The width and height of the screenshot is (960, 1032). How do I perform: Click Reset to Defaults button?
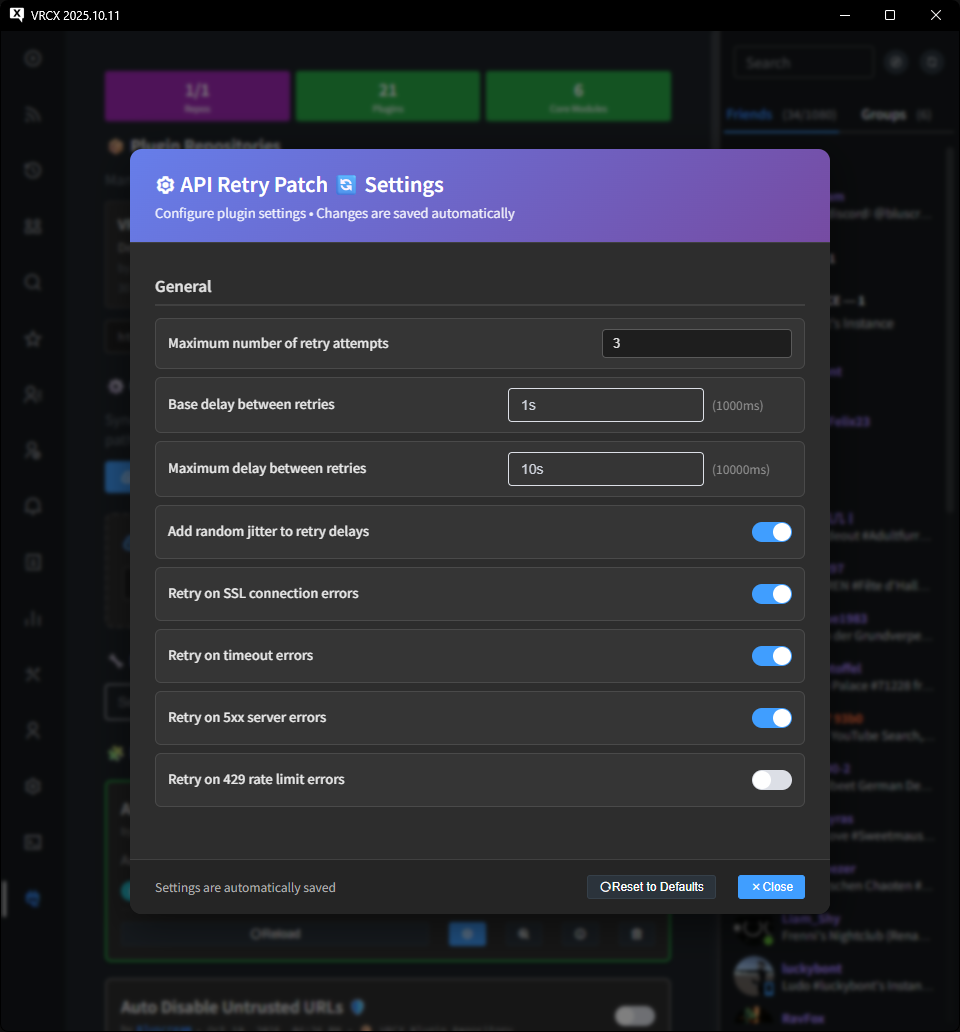point(651,887)
